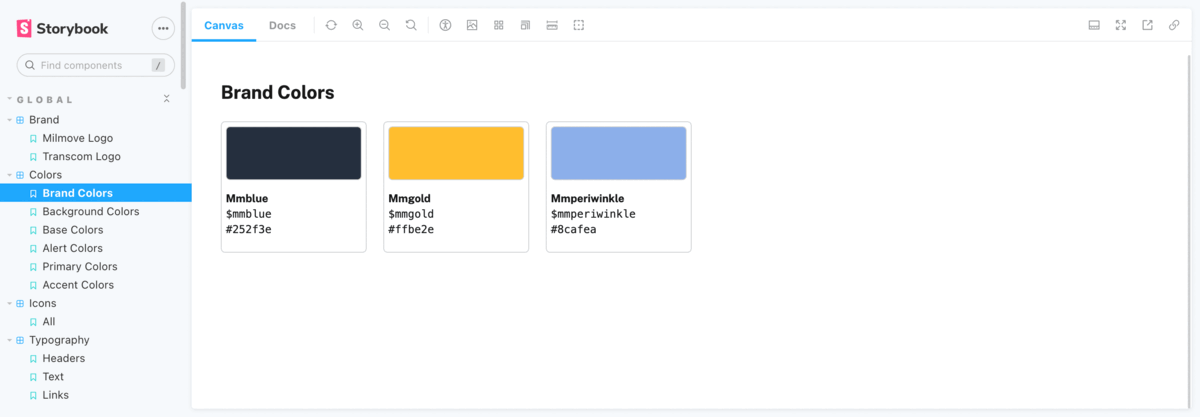Open the Primary Colors story

point(80,267)
